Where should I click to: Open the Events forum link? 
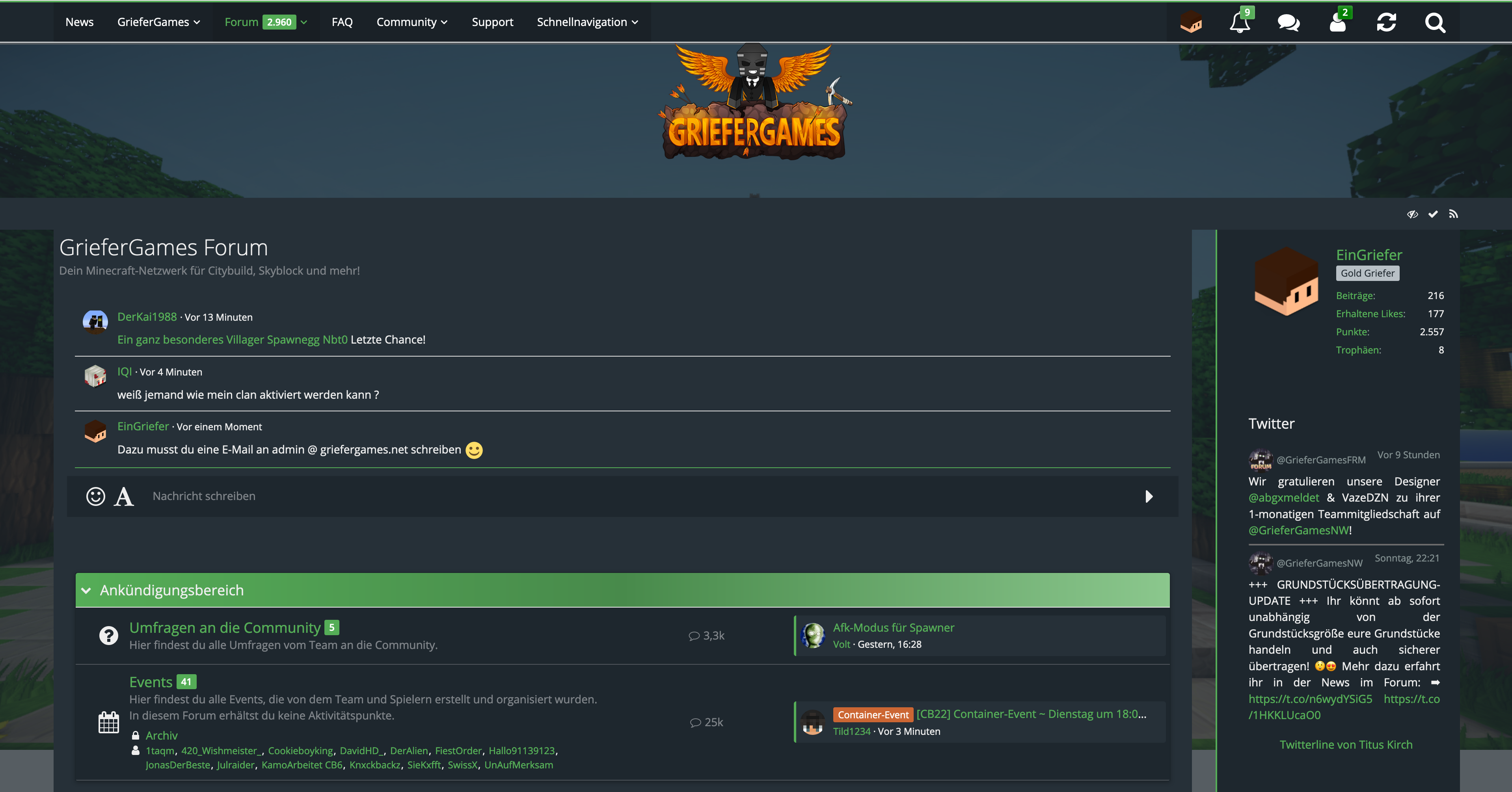(151, 682)
